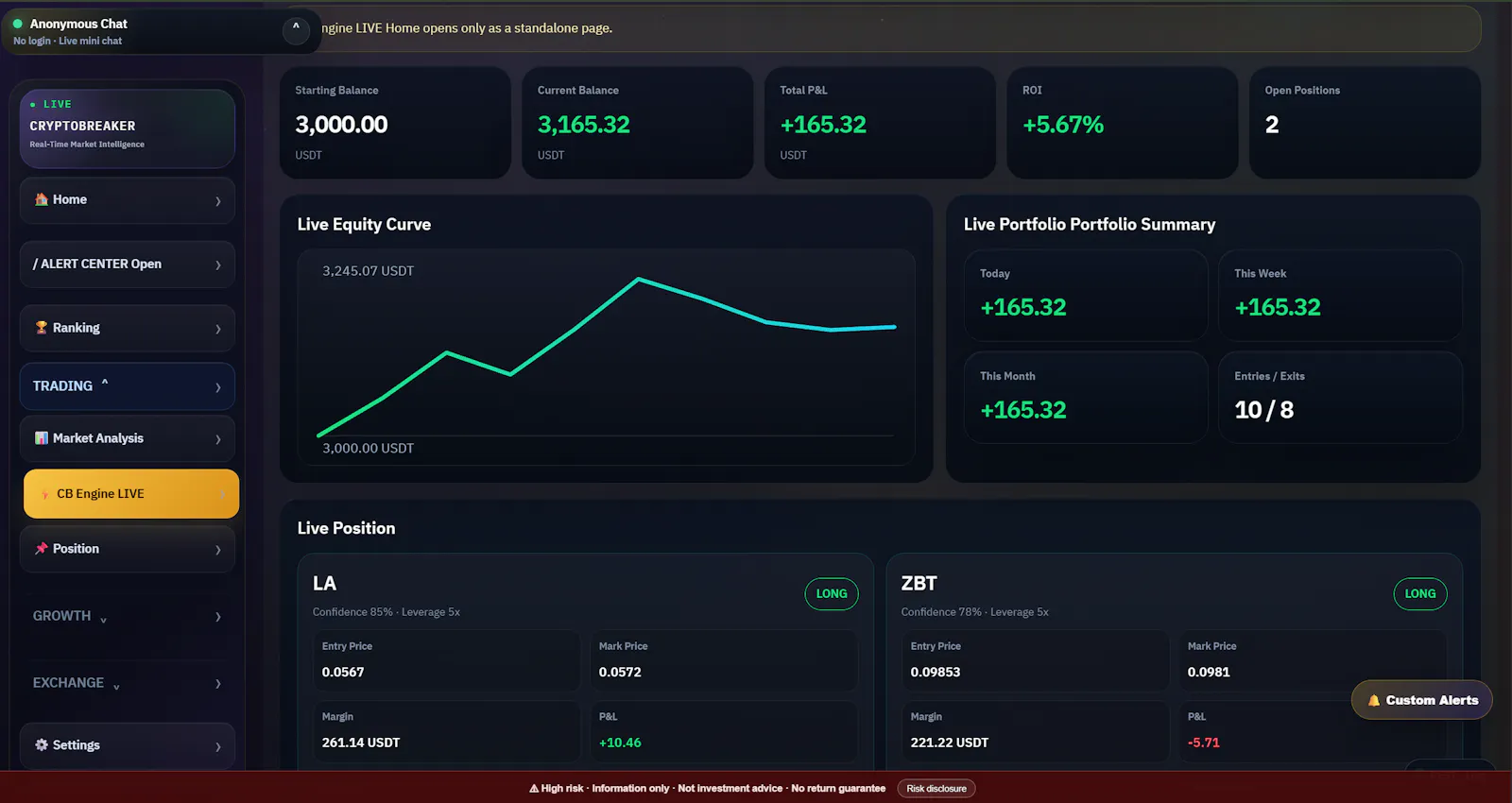Expand the GROWTH section
This screenshot has width=1512, height=803.
point(128,616)
